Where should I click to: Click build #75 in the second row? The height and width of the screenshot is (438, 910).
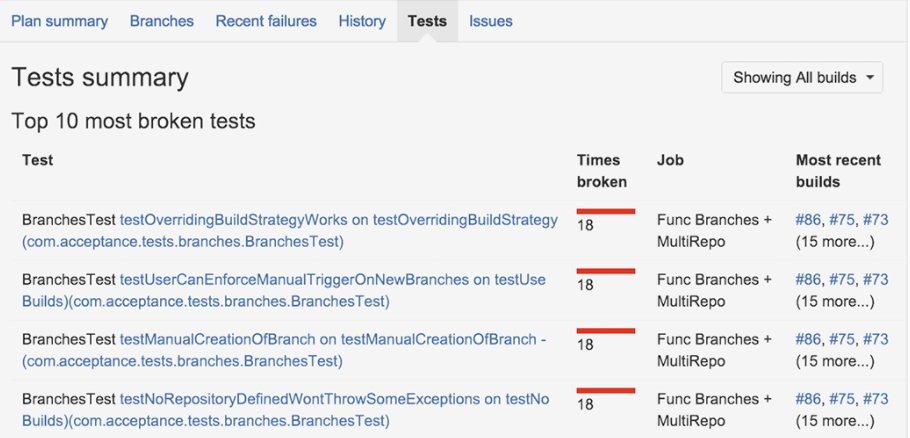(842, 280)
